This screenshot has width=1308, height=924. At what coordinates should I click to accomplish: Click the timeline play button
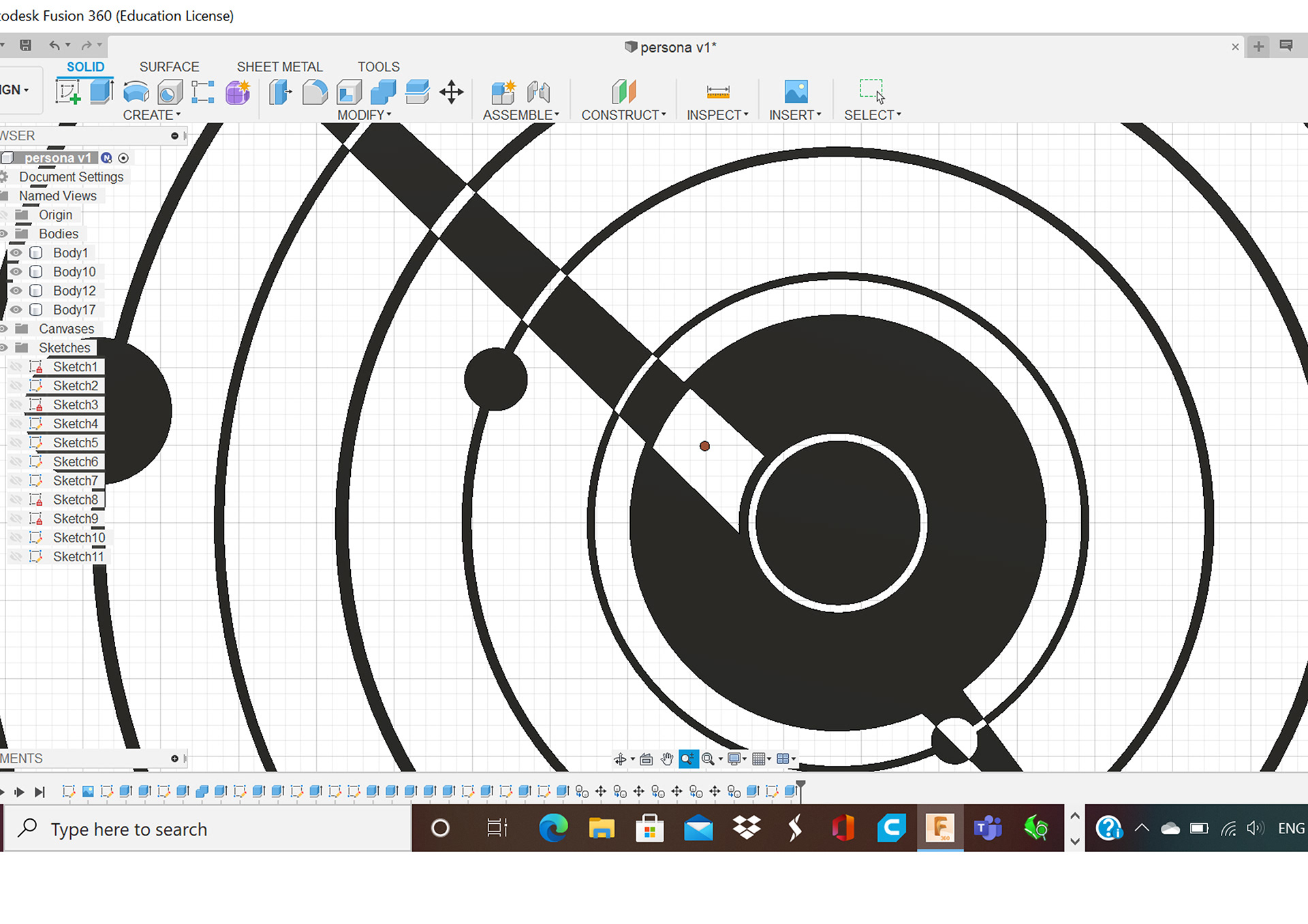[x=19, y=792]
